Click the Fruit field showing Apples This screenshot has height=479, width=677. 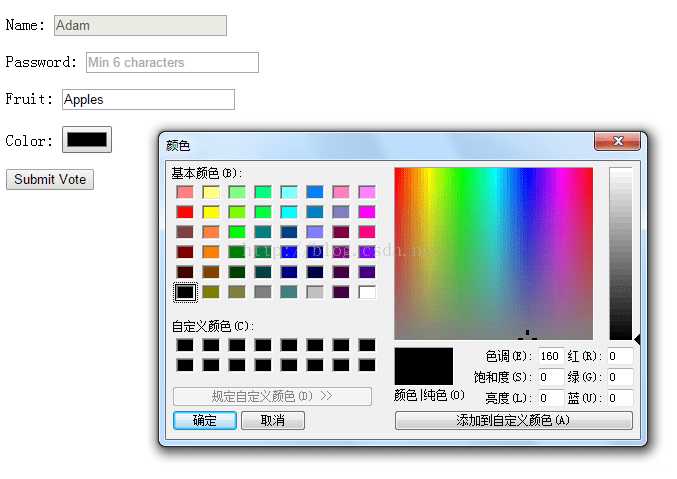[148, 99]
